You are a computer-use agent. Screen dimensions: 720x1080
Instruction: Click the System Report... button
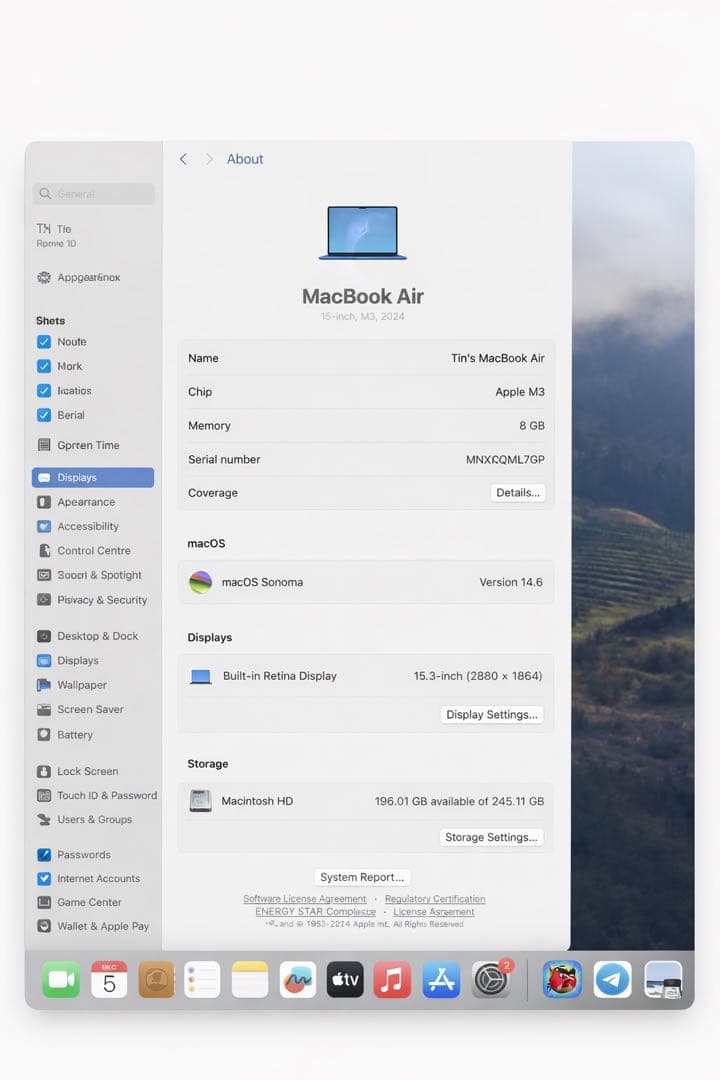[x=362, y=877]
